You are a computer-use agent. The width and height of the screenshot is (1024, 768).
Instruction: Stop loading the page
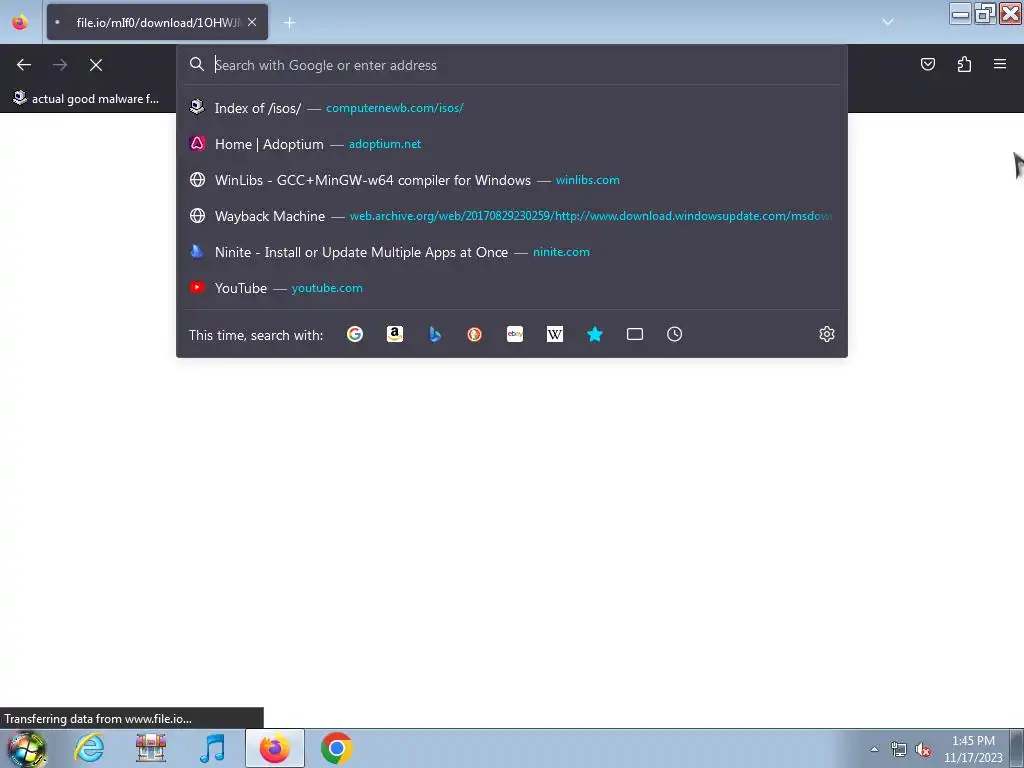(95, 65)
